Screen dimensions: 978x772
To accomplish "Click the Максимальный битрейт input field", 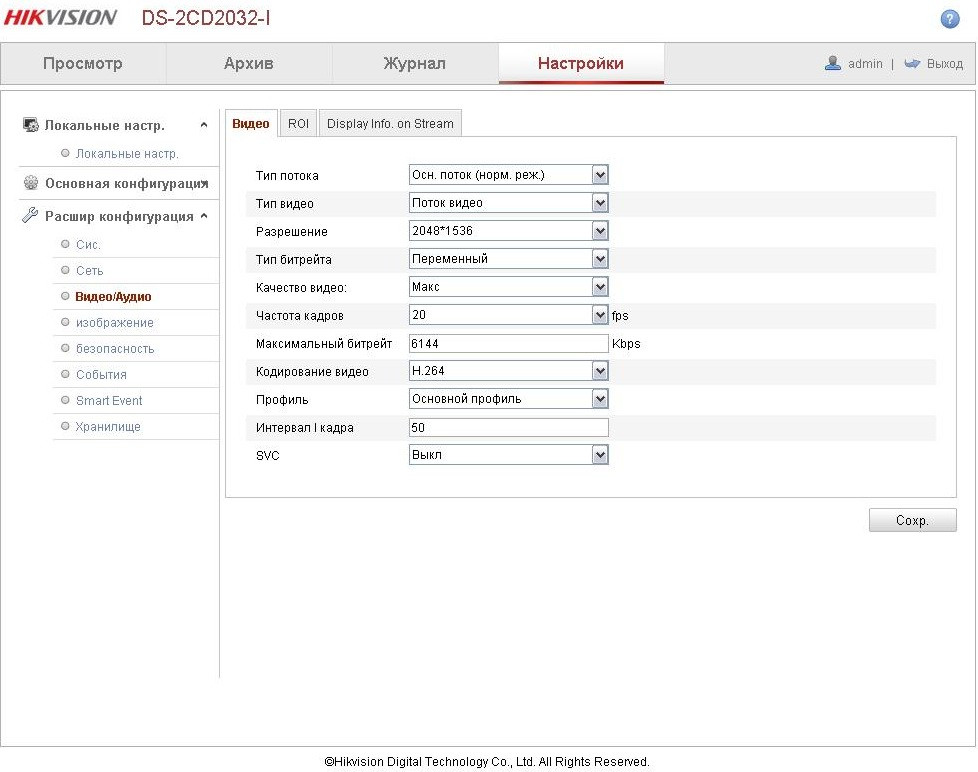I will tap(508, 343).
